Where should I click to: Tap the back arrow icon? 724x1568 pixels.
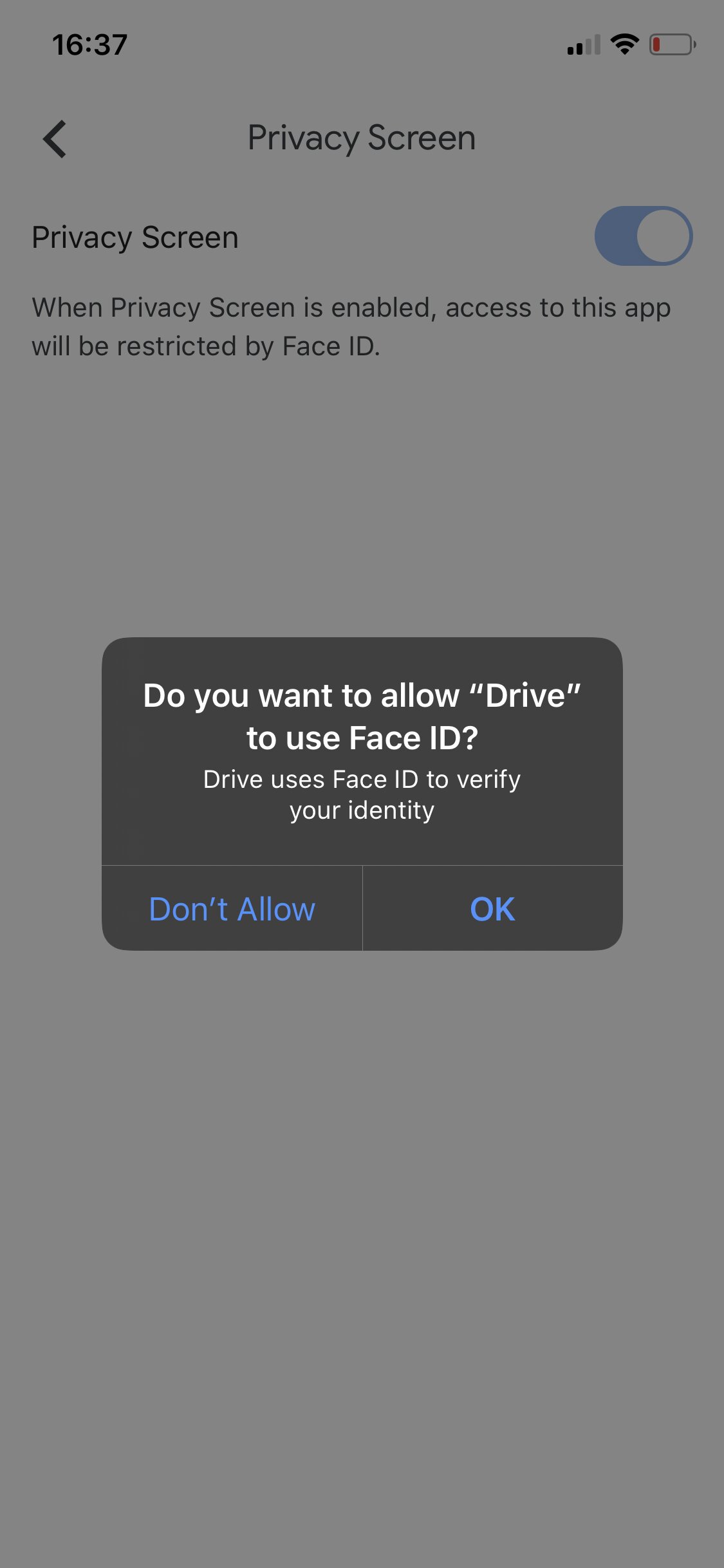tap(55, 138)
